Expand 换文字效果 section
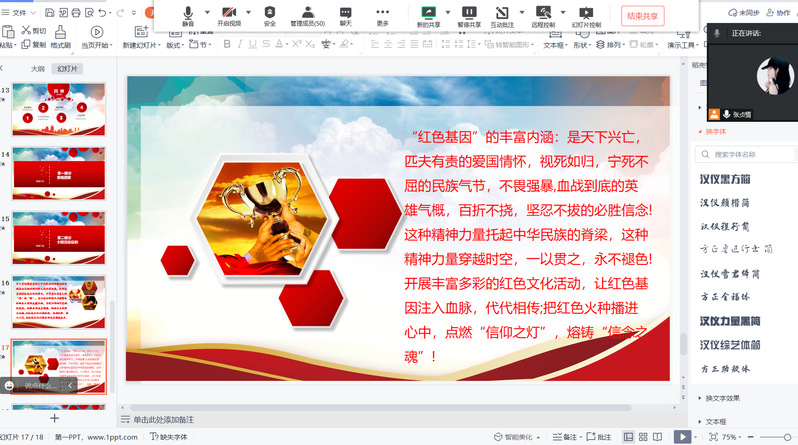 pyautogui.click(x=719, y=398)
